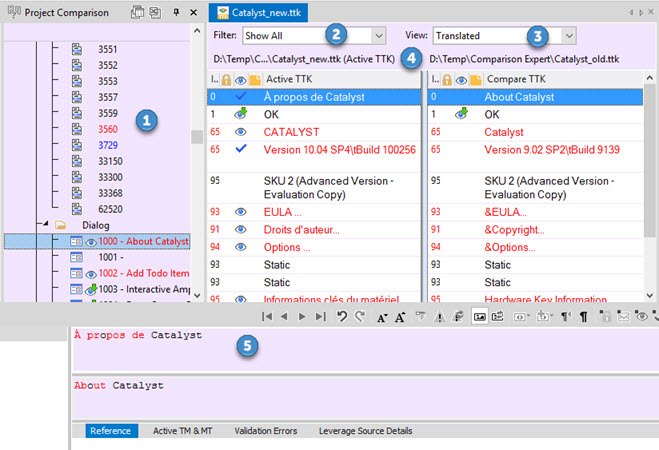Viewport: 659px width, 450px height.
Task: Click the Compare TTK vertical scrollbar thumb
Action: point(650,160)
